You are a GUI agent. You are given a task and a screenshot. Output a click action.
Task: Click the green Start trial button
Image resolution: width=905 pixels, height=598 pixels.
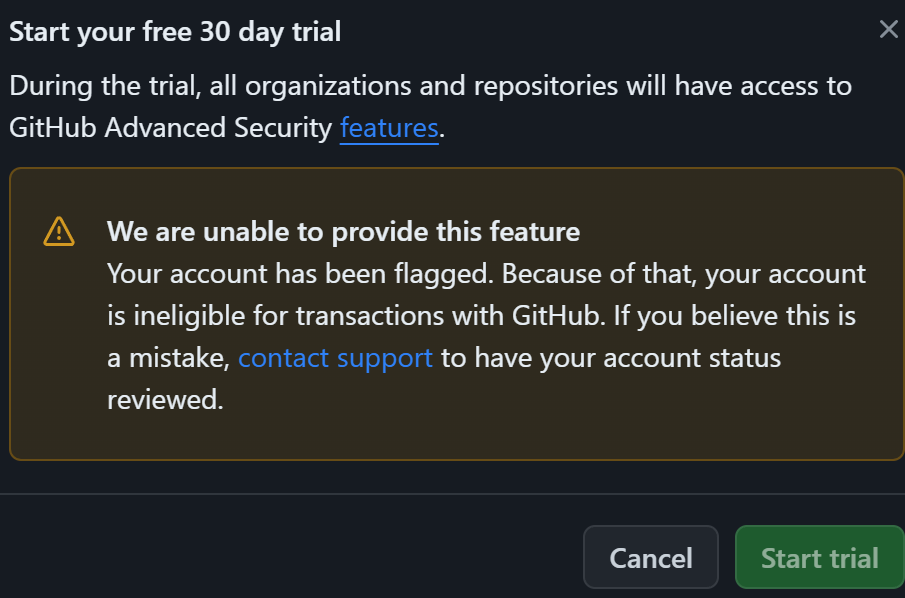820,557
